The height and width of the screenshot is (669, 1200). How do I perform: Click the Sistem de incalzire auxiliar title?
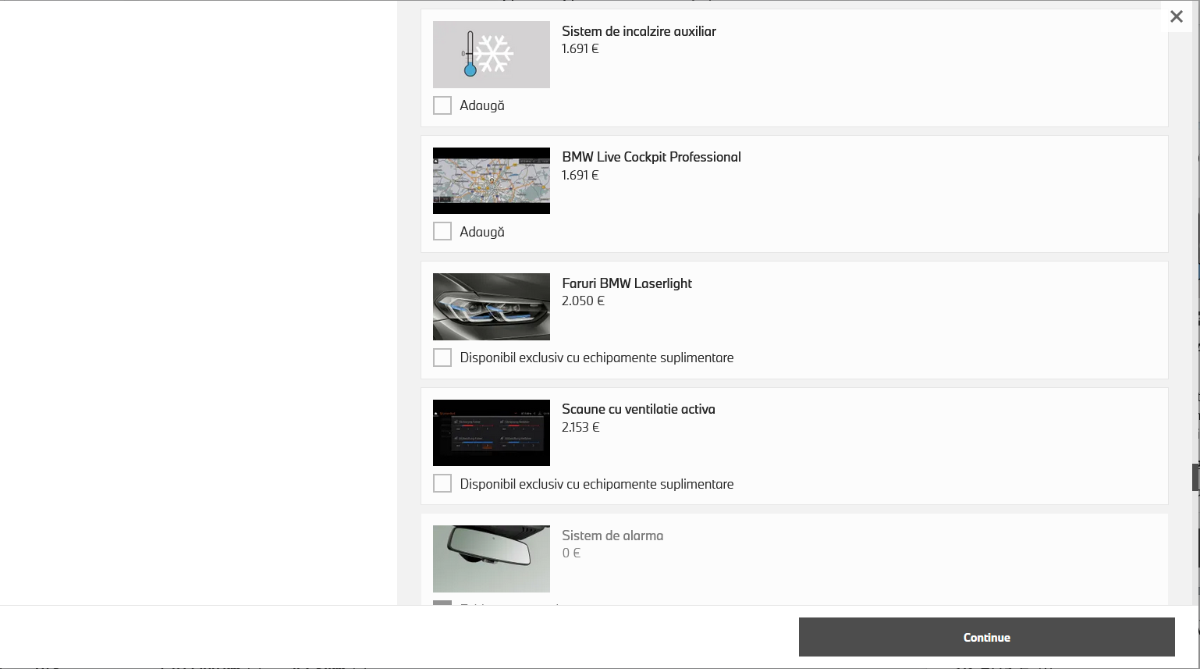tap(639, 31)
